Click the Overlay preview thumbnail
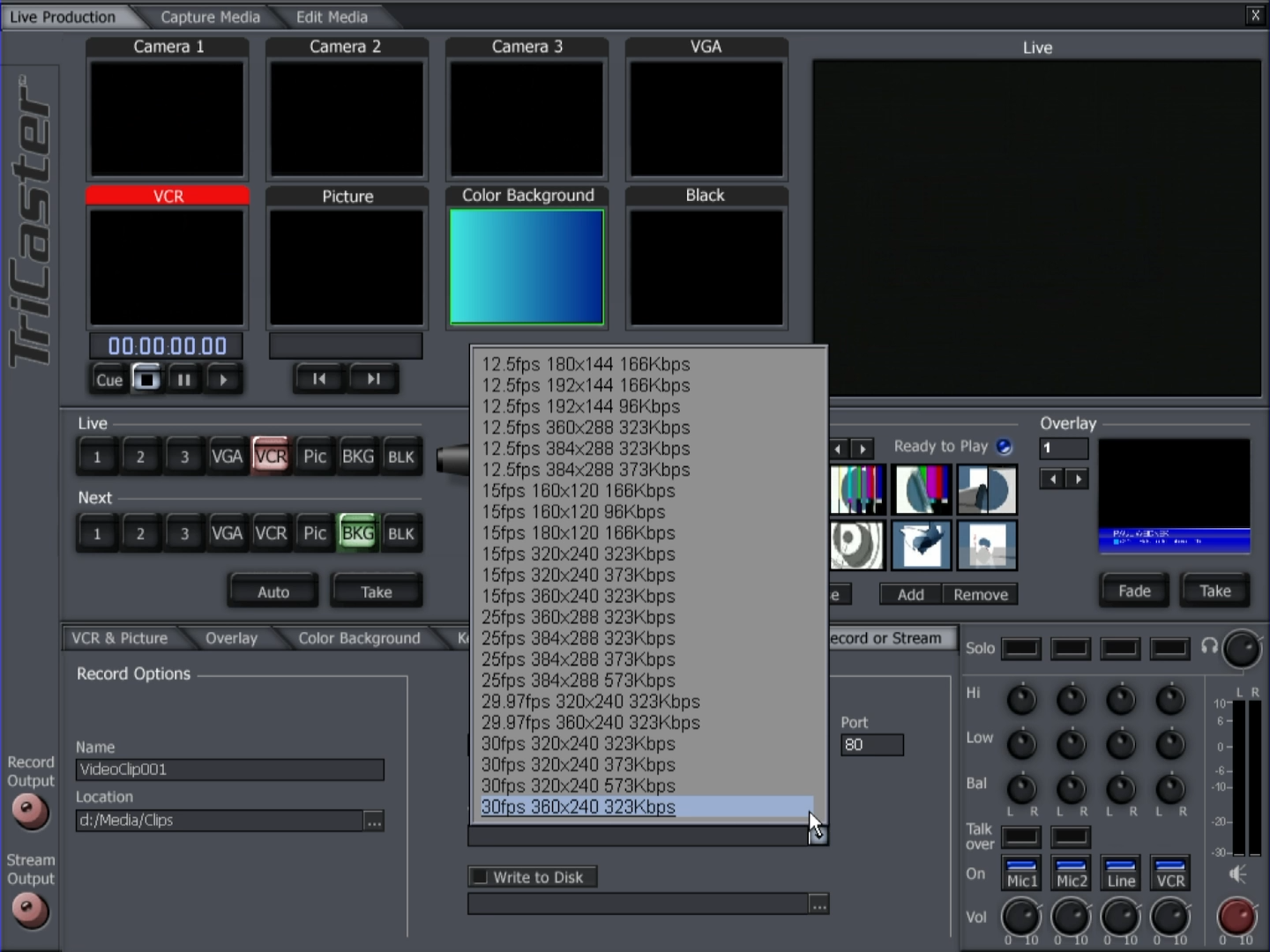The width and height of the screenshot is (1270, 952). 1174,497
